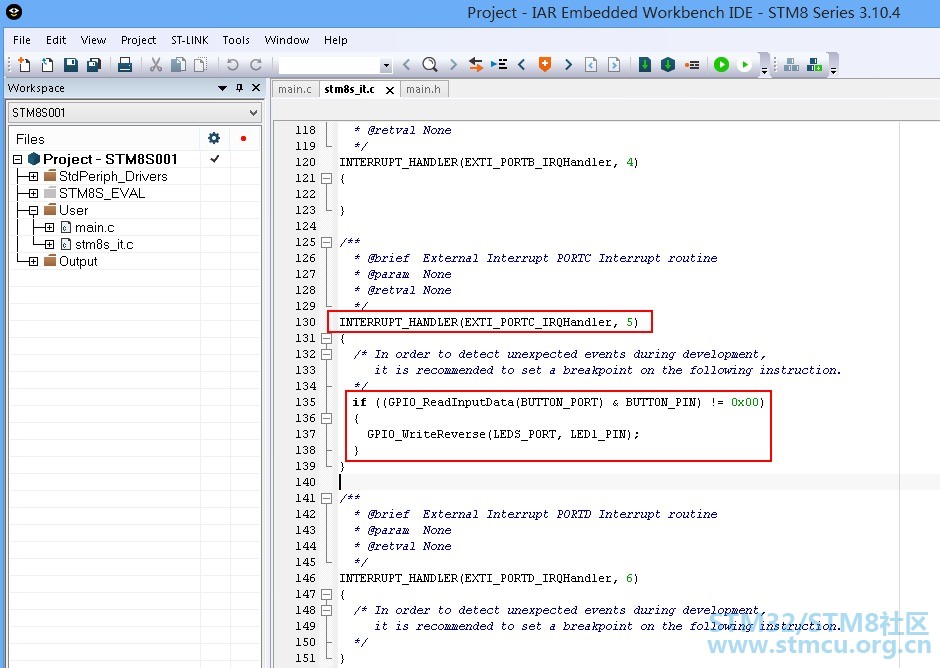Image resolution: width=940 pixels, height=668 pixels.
Task: Click the Toggle Breakpoint icon
Action: point(692,64)
